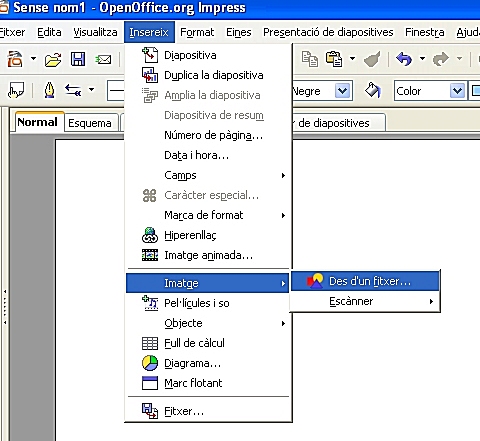
Task: Open the Negre line color dropdown
Action: pyautogui.click(x=343, y=90)
